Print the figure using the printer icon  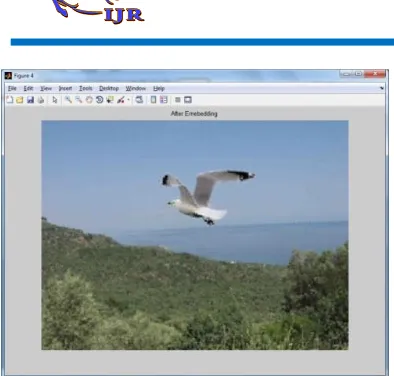click(41, 100)
